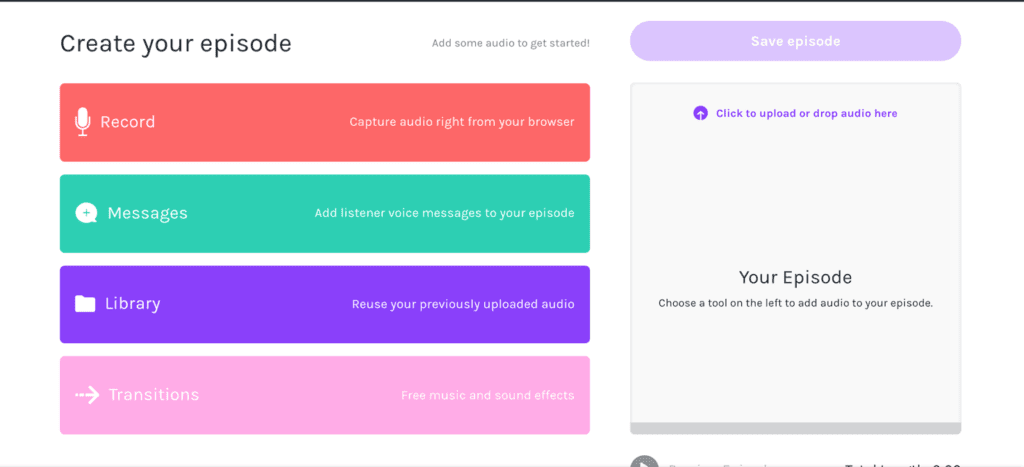1024x467 pixels.
Task: Click the dotted arrow icon on Transitions
Action: pyautogui.click(x=87, y=395)
